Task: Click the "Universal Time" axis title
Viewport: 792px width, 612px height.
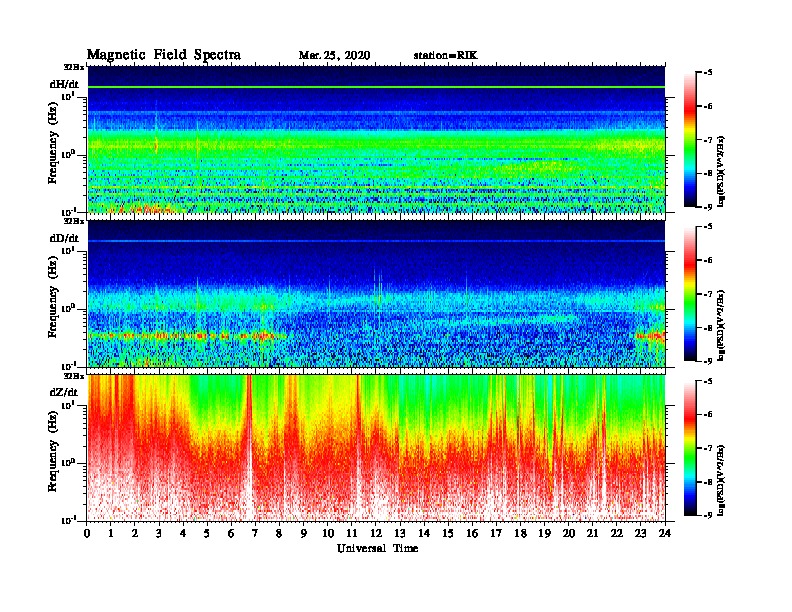Action: tap(377, 548)
